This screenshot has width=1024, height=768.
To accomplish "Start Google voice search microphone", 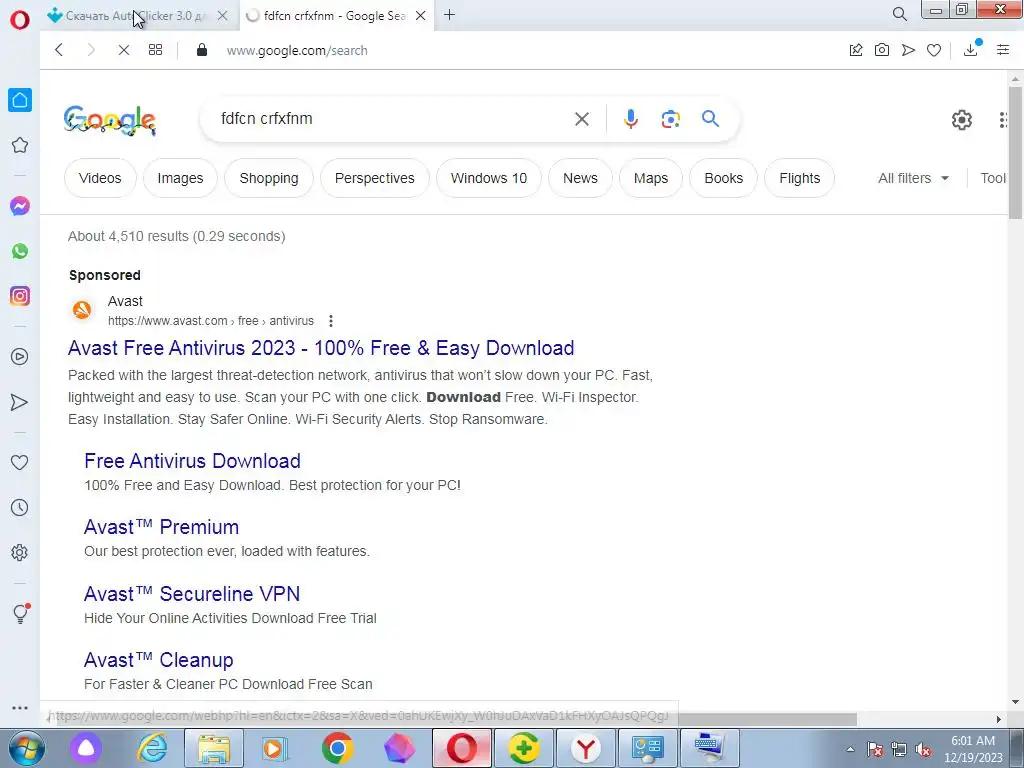I will [x=630, y=119].
